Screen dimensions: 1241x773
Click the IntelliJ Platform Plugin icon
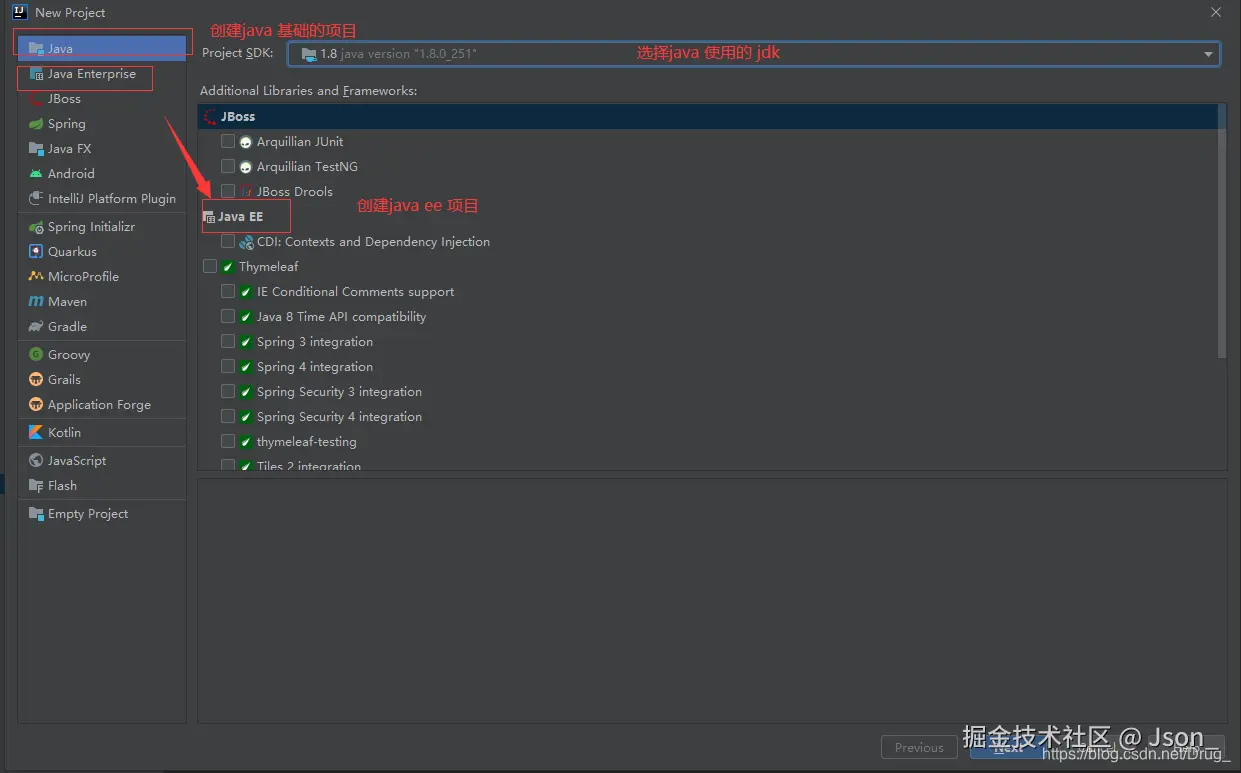(36, 199)
